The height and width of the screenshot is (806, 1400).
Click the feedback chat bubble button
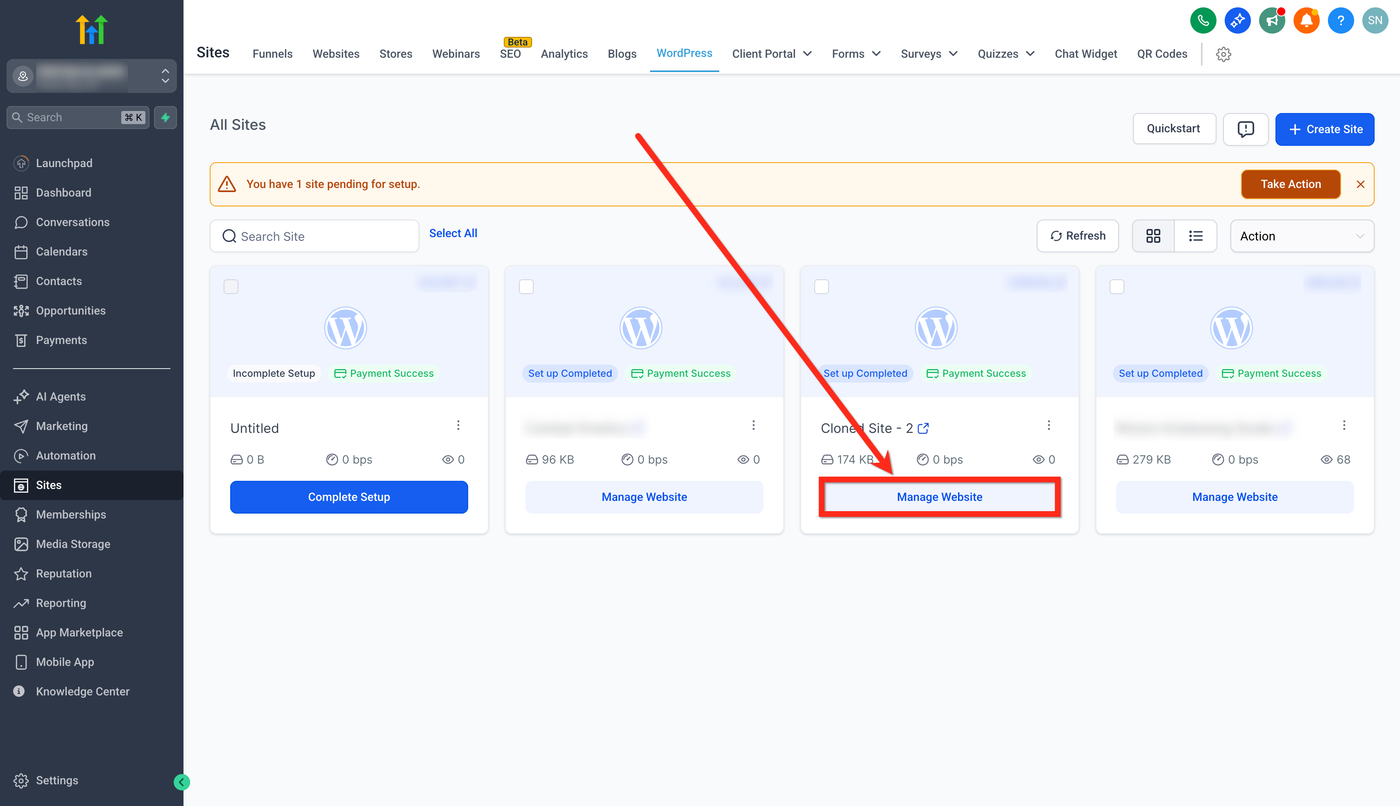[x=1246, y=129]
